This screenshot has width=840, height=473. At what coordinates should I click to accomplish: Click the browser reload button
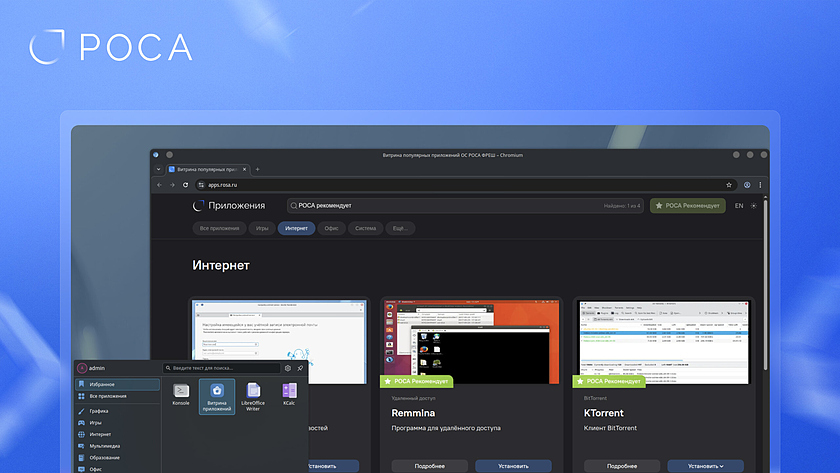click(184, 185)
